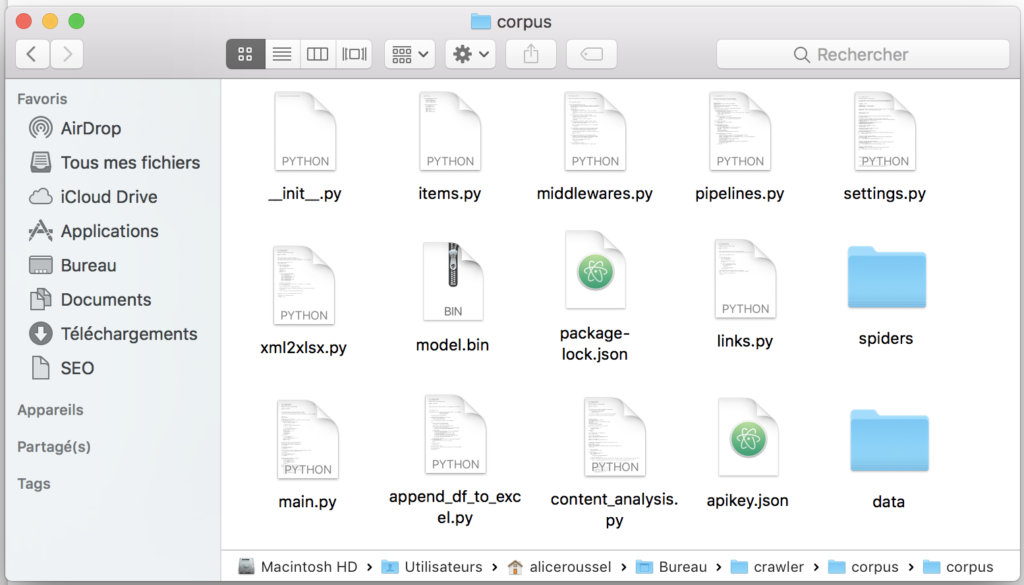Switch to icon view mode
The width and height of the screenshot is (1024, 585).
(x=246, y=54)
